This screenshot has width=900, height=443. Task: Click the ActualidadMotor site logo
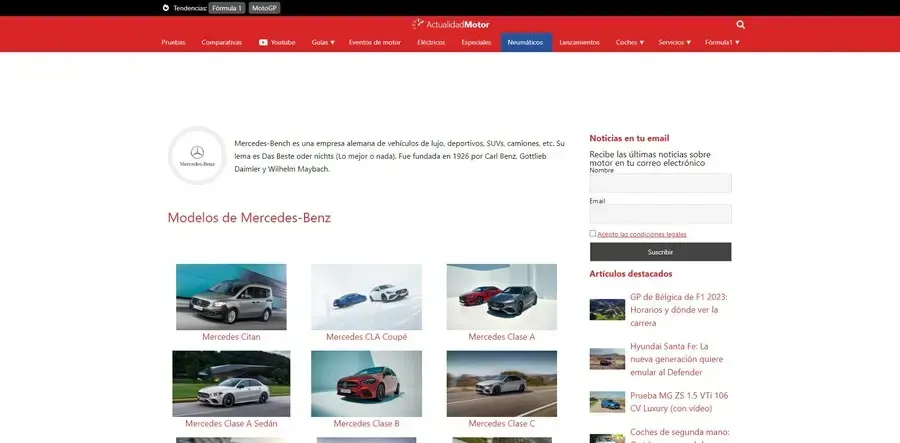pyautogui.click(x=451, y=24)
